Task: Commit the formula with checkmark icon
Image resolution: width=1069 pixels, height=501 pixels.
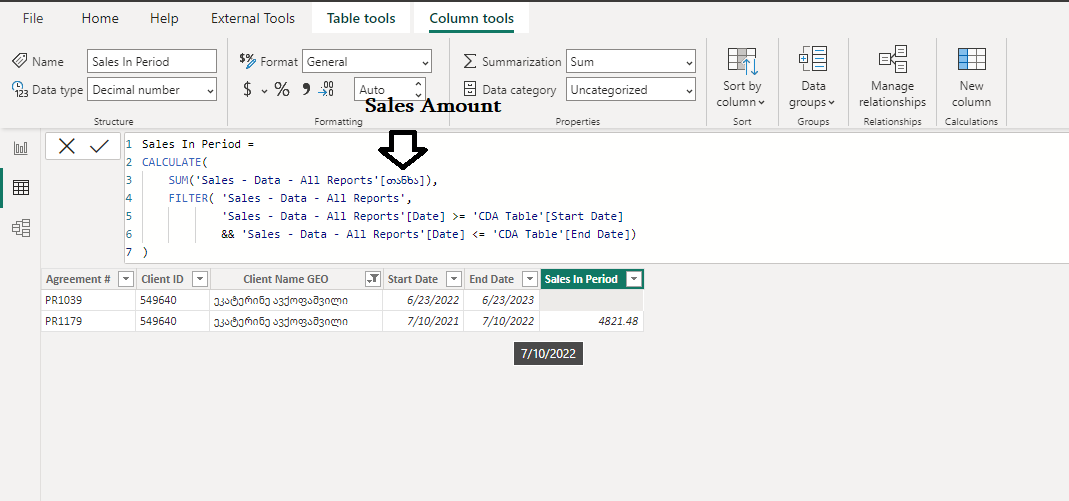Action: coord(100,146)
